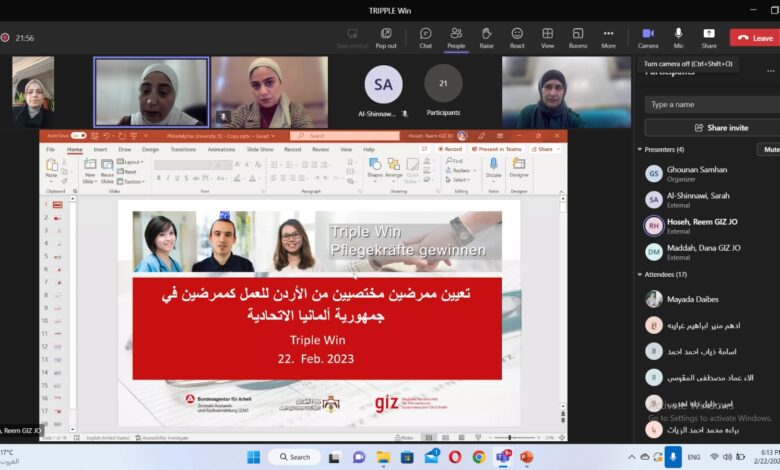Switch to the Slide Show ribbon tab
Viewport: 780px width, 470px height.
click(x=260, y=149)
